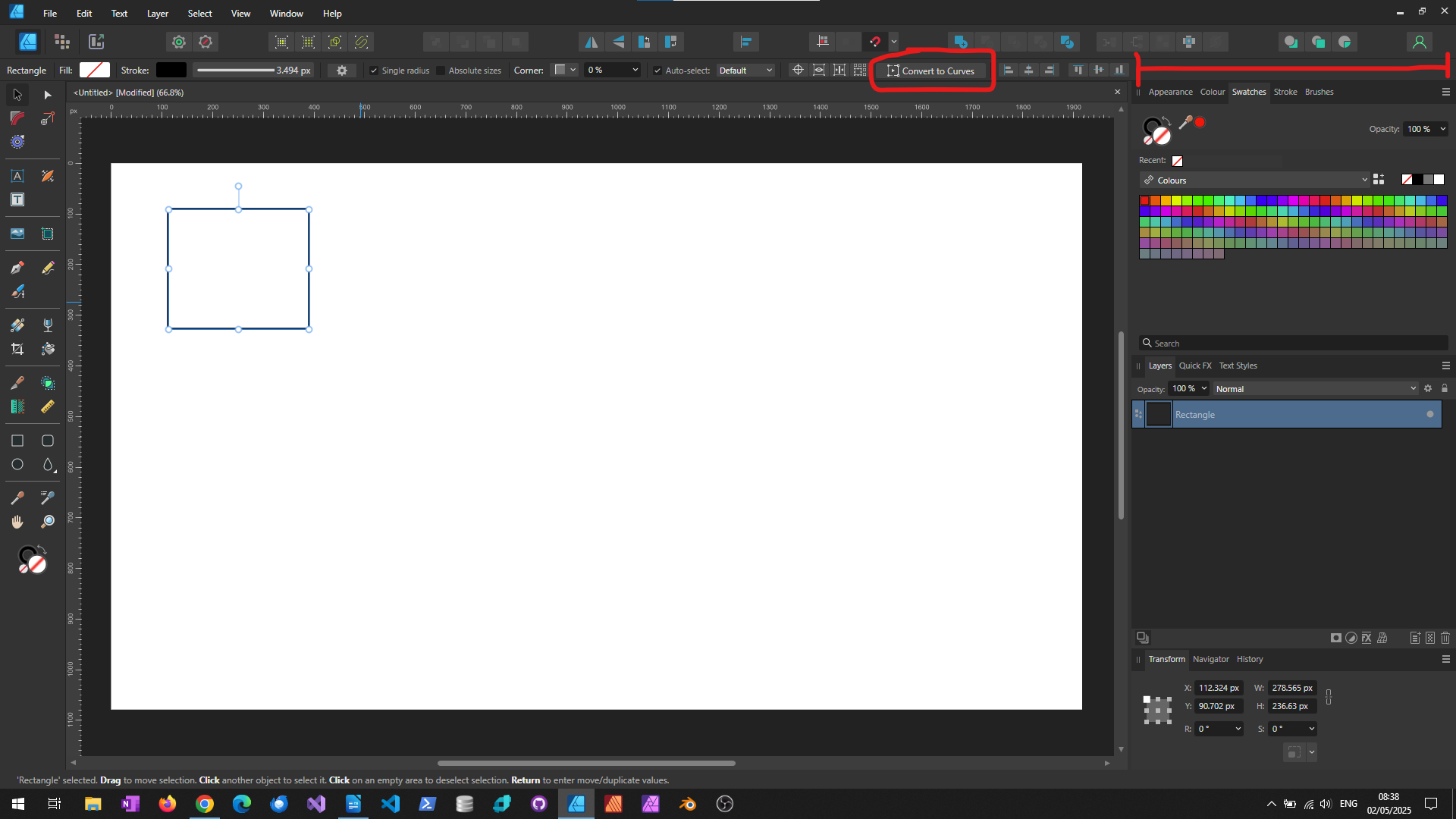Select the Rectangle layer row
Screen dimensions: 1456x819
tap(1287, 414)
